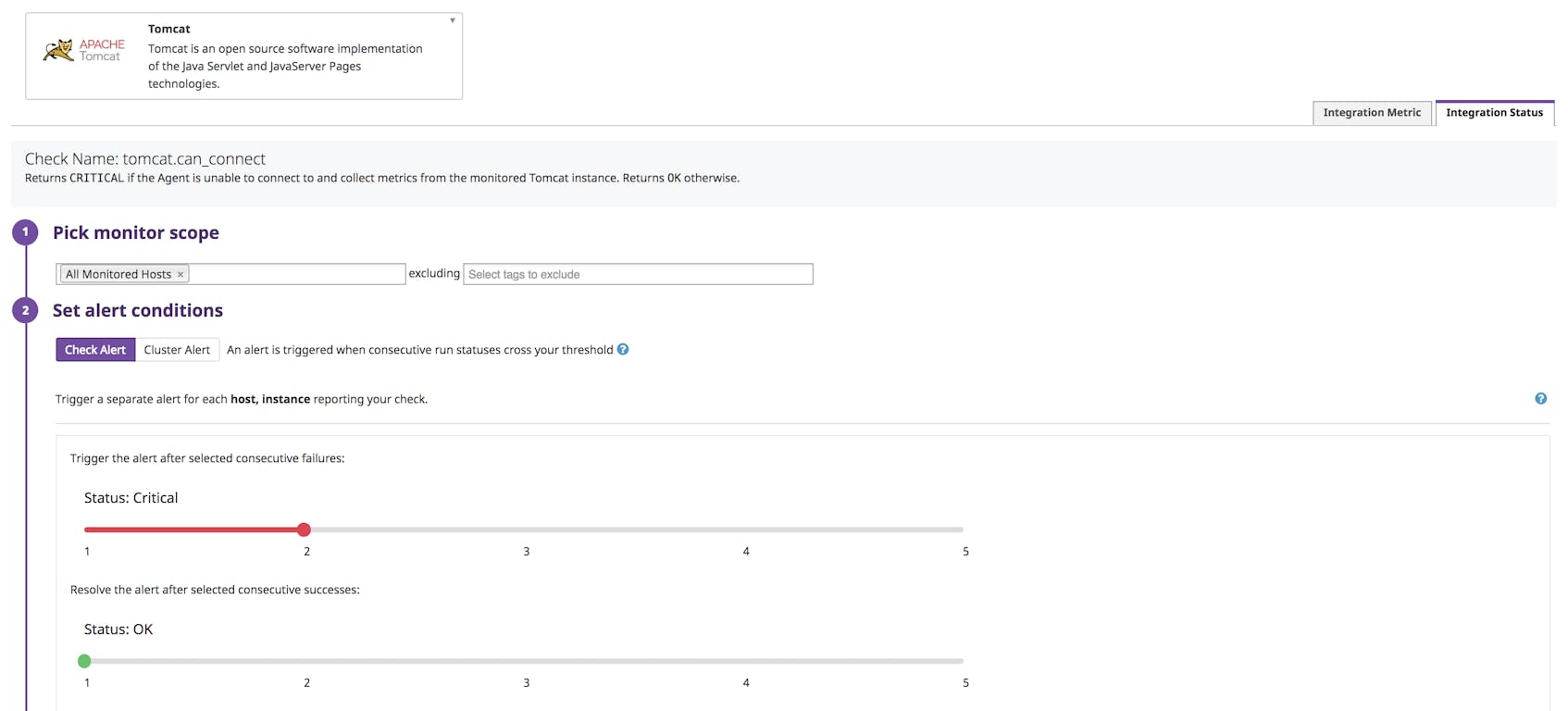The width and height of the screenshot is (1568, 711).
Task: Open help icon beside consecutive run statuses text
Action: click(x=623, y=349)
